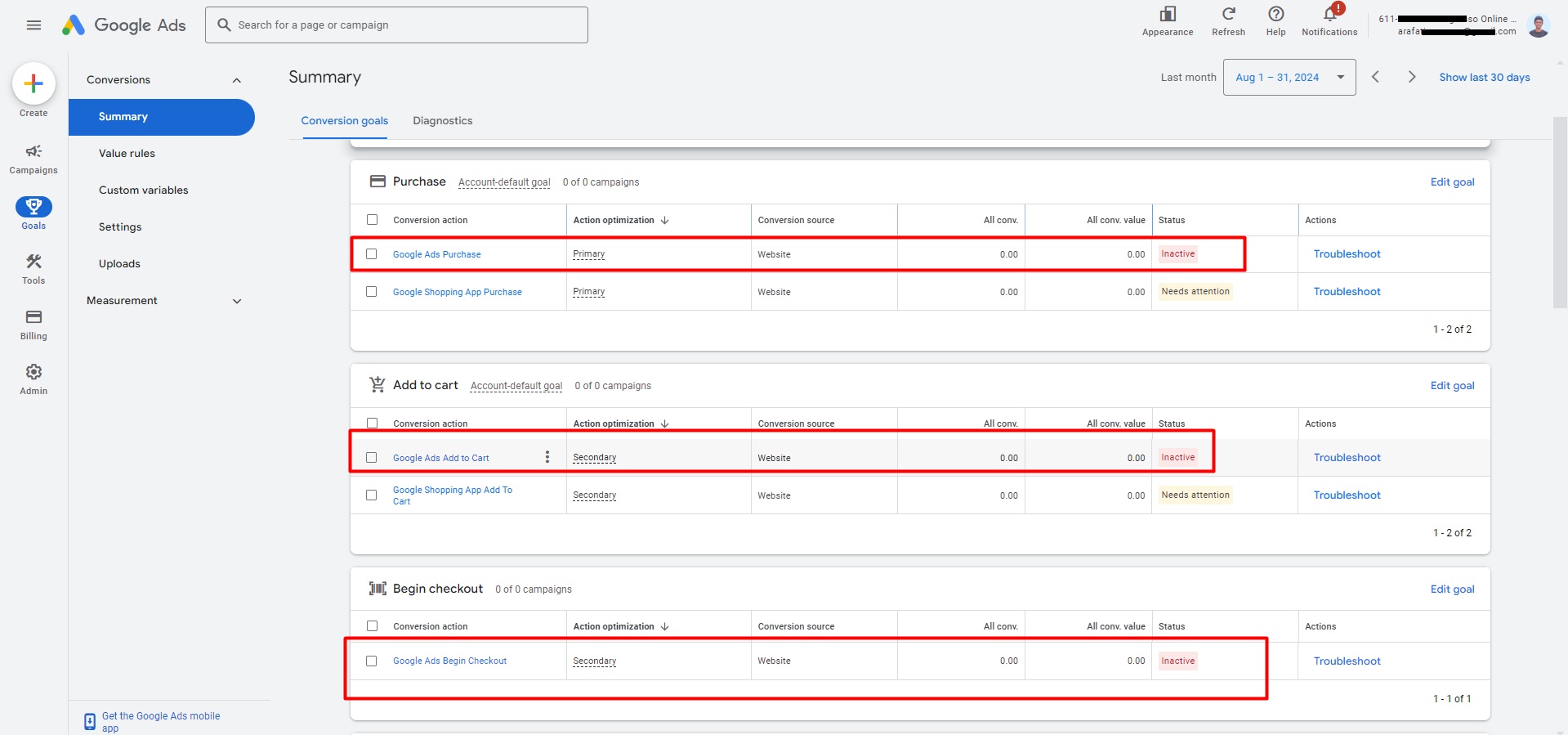The width and height of the screenshot is (1568, 735).
Task: Open Secondary optimization for Google Ads Add to Cart
Action: [595, 458]
